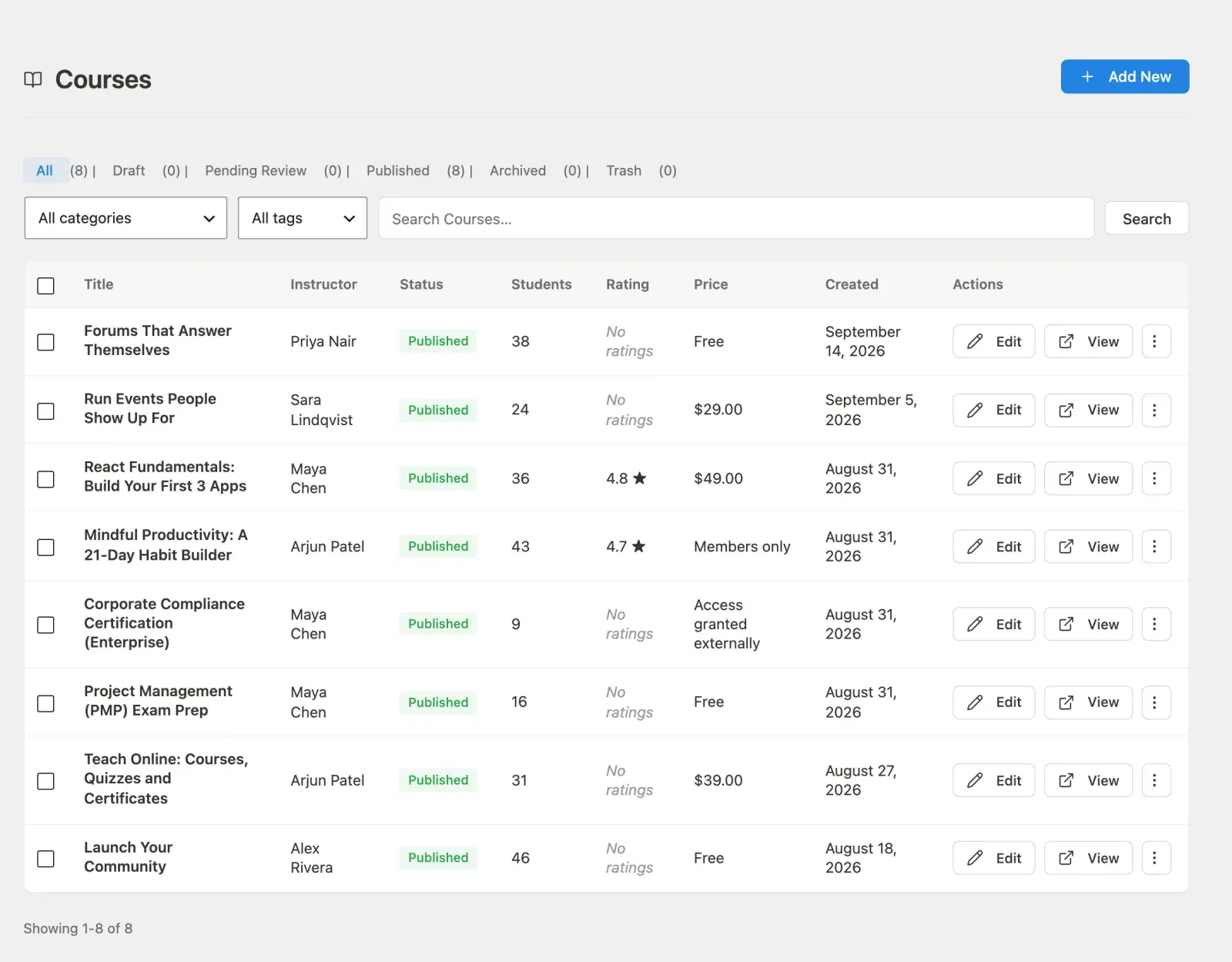This screenshot has height=962, width=1232.
Task: Click the Students column header
Action: click(541, 284)
